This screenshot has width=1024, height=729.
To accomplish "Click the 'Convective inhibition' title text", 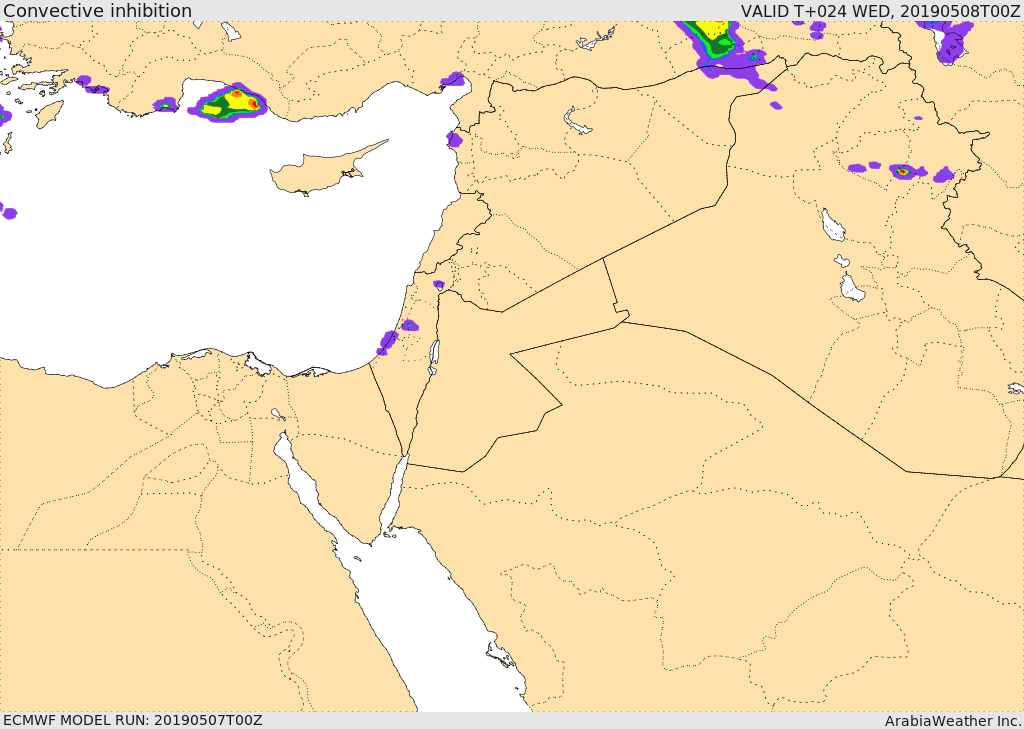I will click(97, 10).
